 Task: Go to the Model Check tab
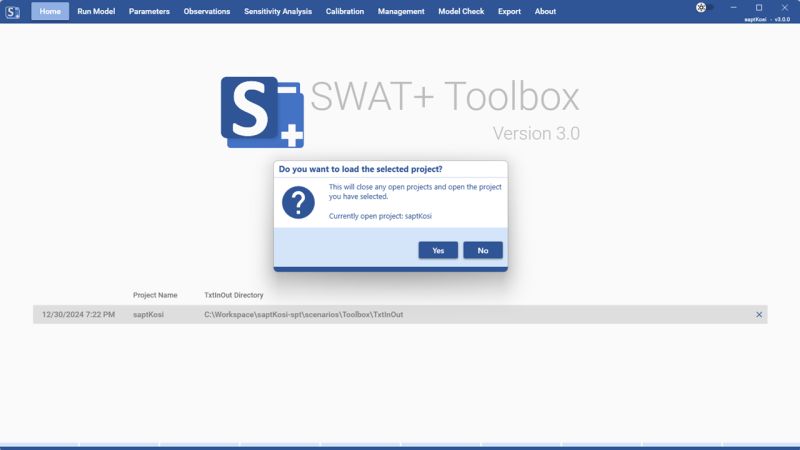pyautogui.click(x=461, y=11)
